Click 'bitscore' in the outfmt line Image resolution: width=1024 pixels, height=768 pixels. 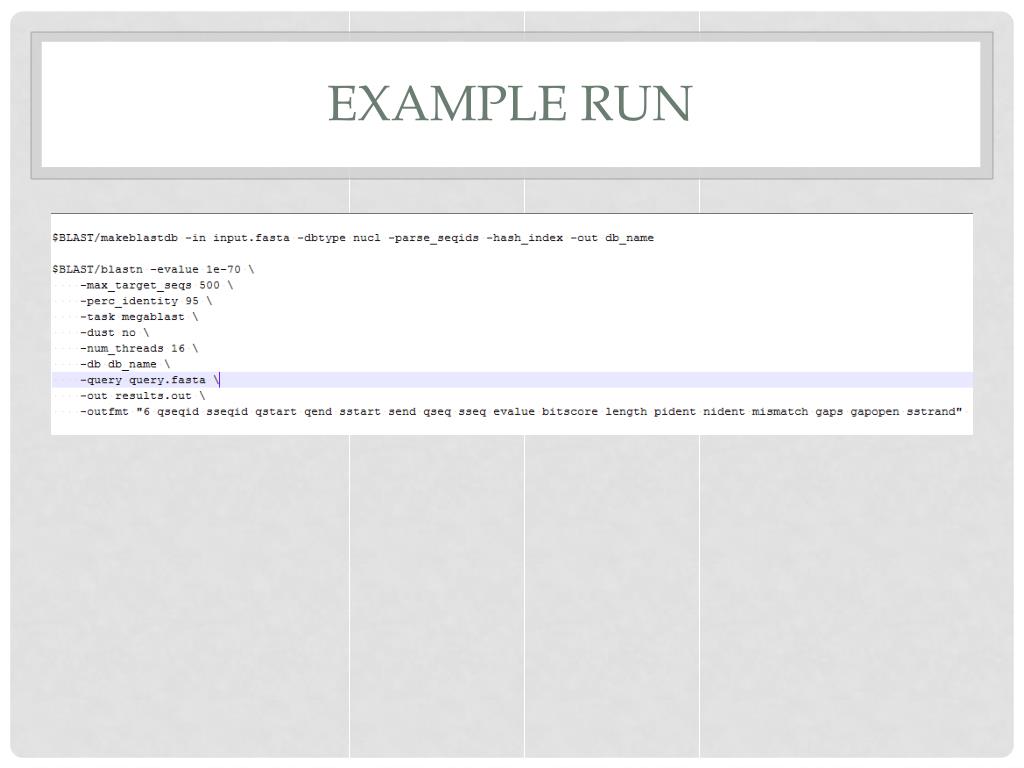pyautogui.click(x=569, y=411)
